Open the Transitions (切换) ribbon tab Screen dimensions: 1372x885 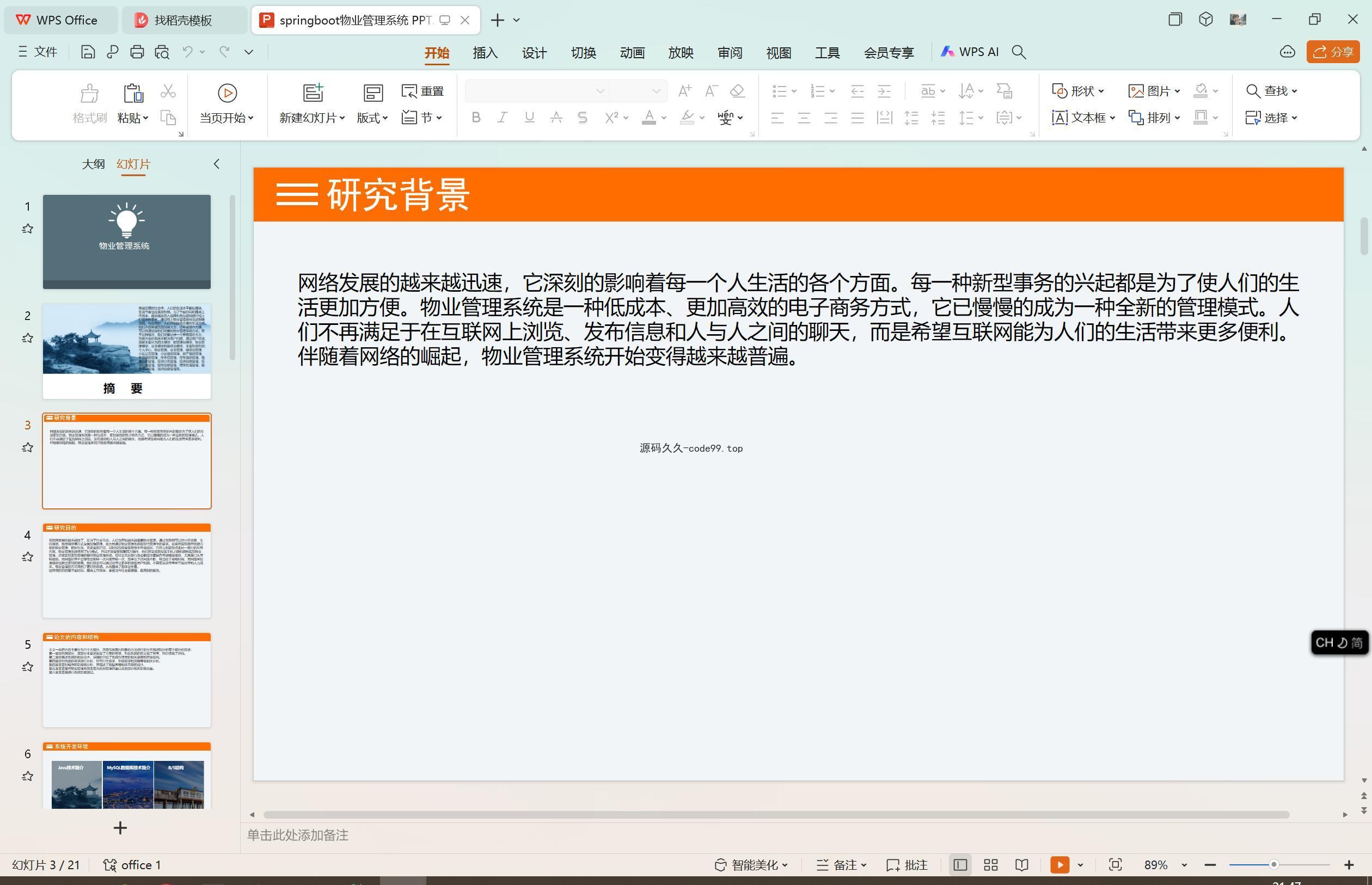[x=583, y=53]
